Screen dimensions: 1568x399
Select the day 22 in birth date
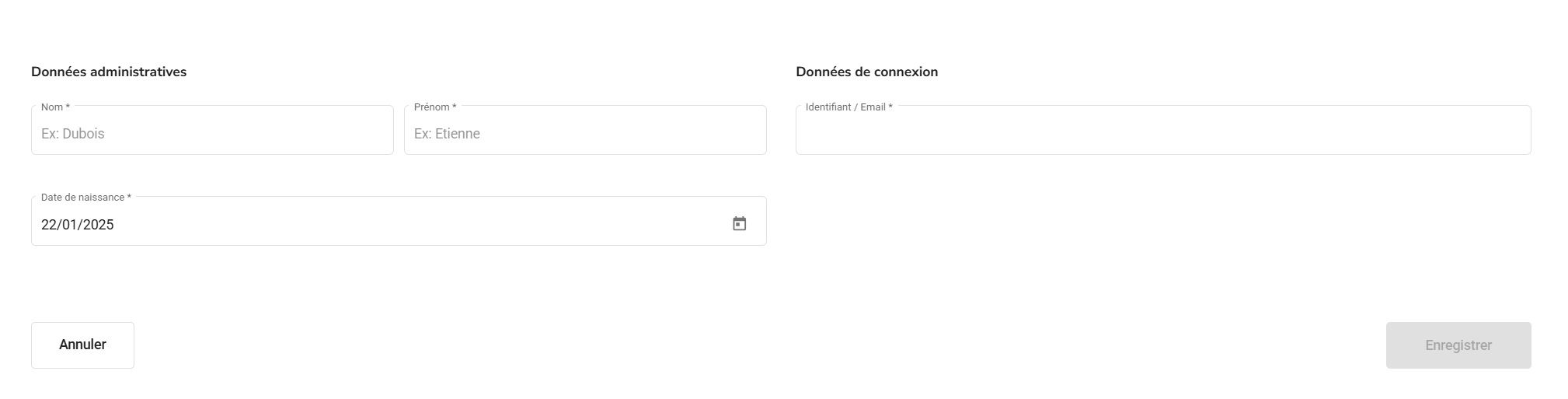49,225
